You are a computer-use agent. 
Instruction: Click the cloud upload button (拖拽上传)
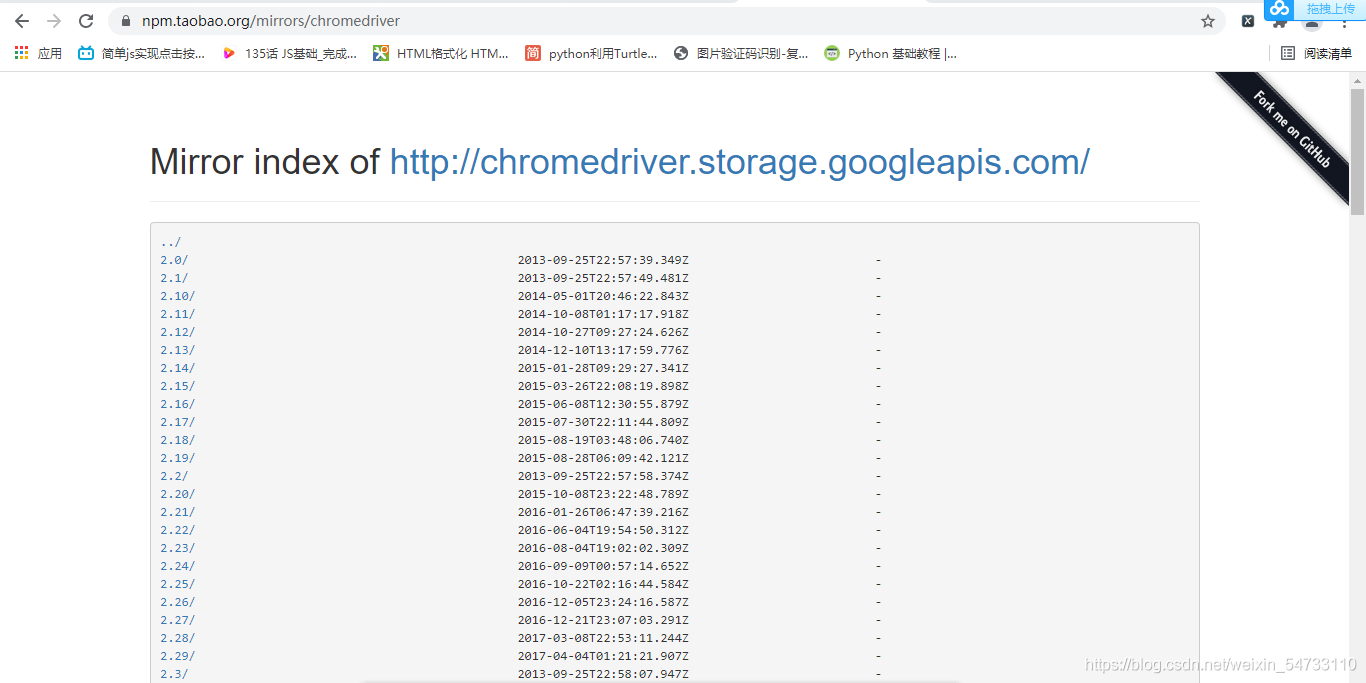pos(1316,9)
